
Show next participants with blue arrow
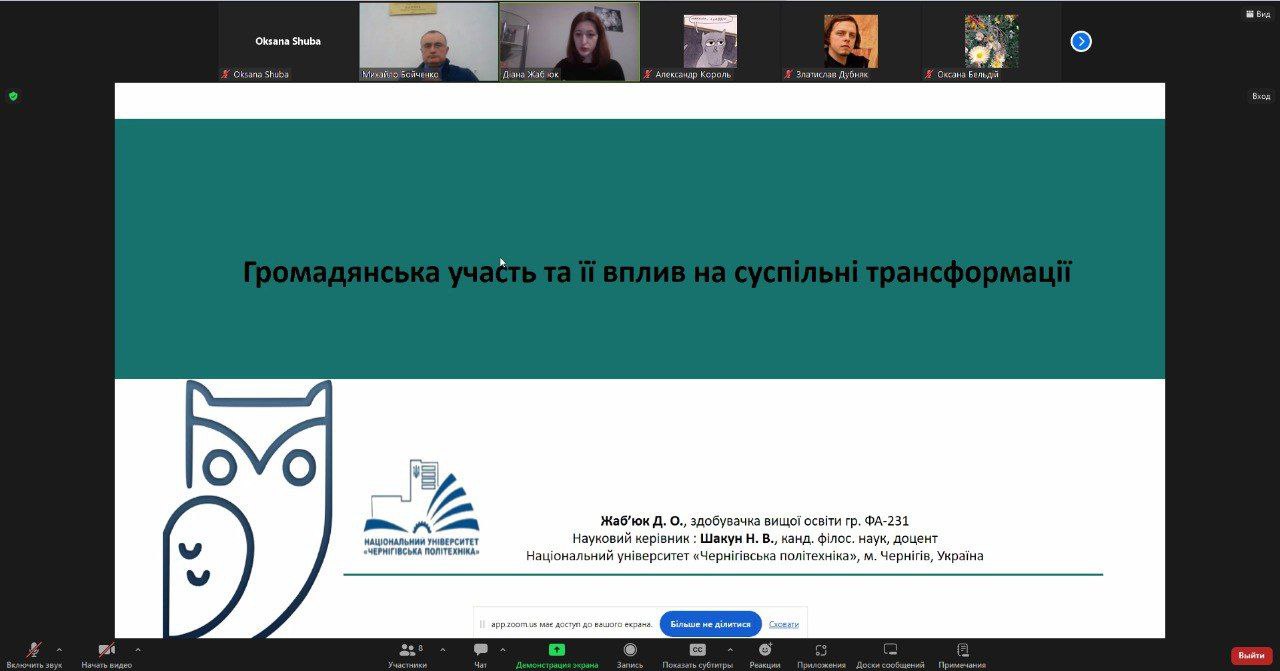(x=1081, y=41)
